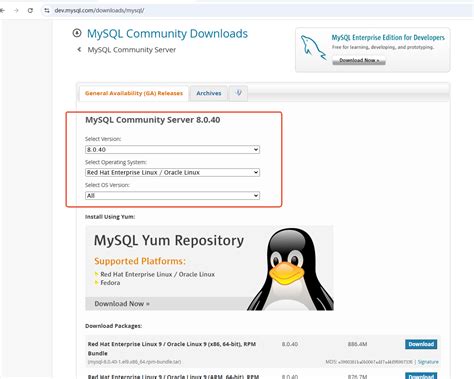
Task: Click the back chevron before MySQL Community Server
Action: coord(79,49)
